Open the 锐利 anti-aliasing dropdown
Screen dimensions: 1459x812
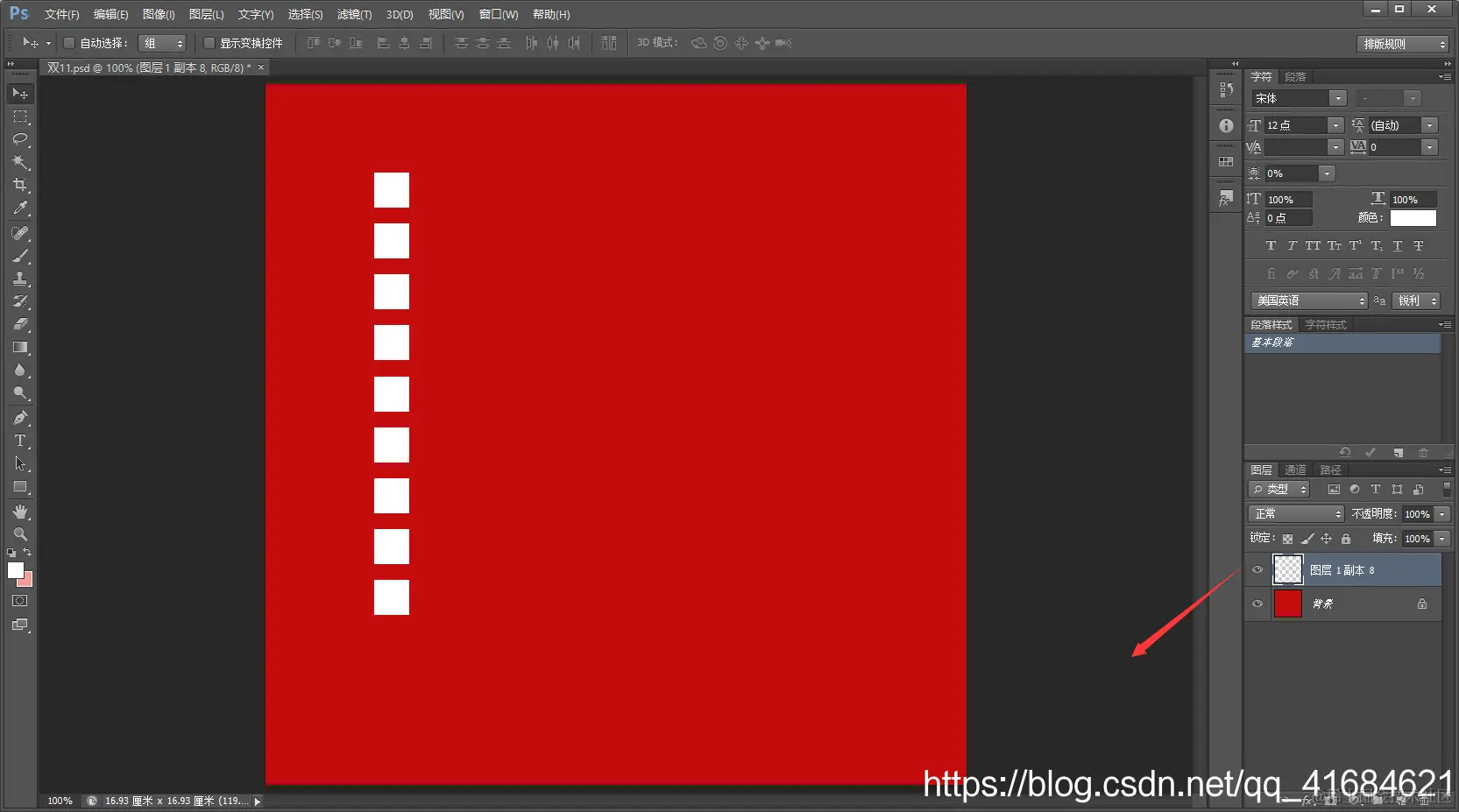(1416, 300)
